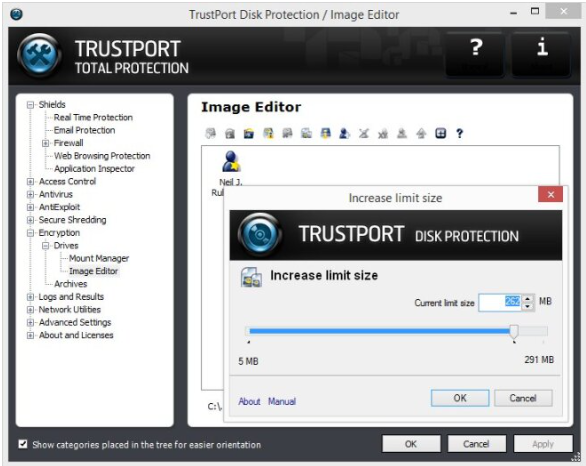Click the gray padlock image toolbar icon
The height and width of the screenshot is (466, 586).
tap(230, 133)
